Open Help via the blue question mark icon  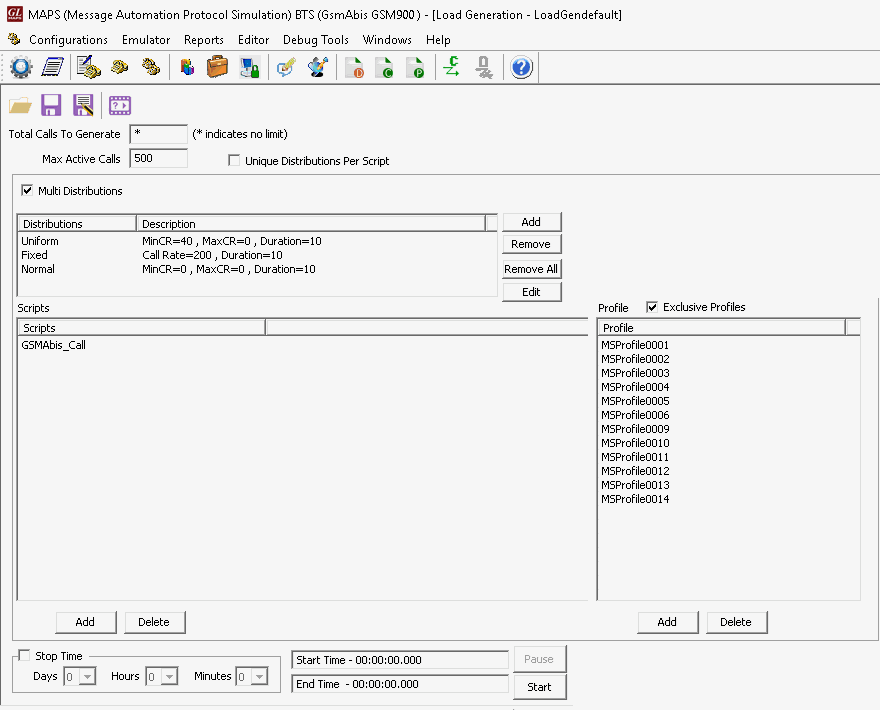coord(521,67)
